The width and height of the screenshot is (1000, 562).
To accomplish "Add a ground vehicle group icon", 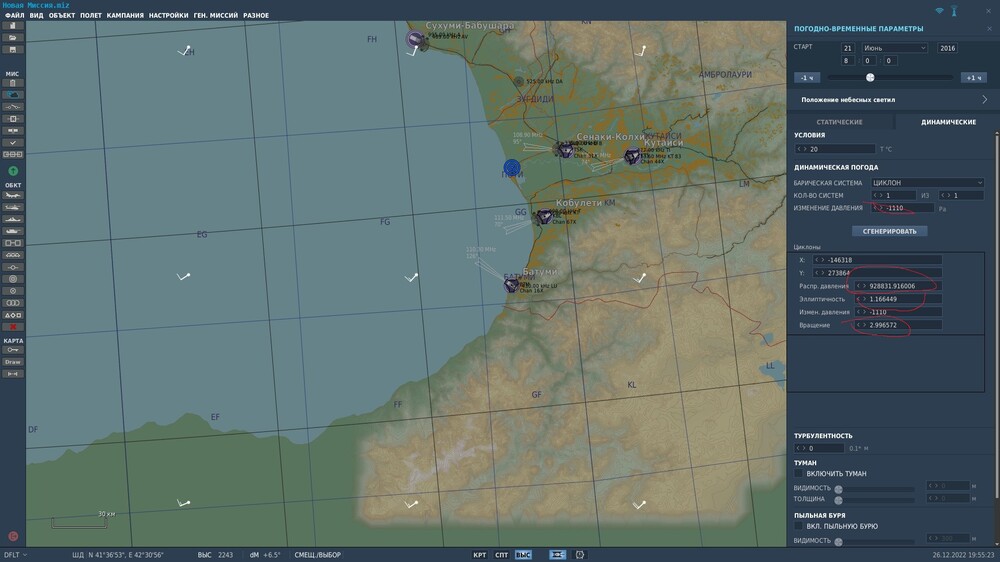I will [13, 232].
